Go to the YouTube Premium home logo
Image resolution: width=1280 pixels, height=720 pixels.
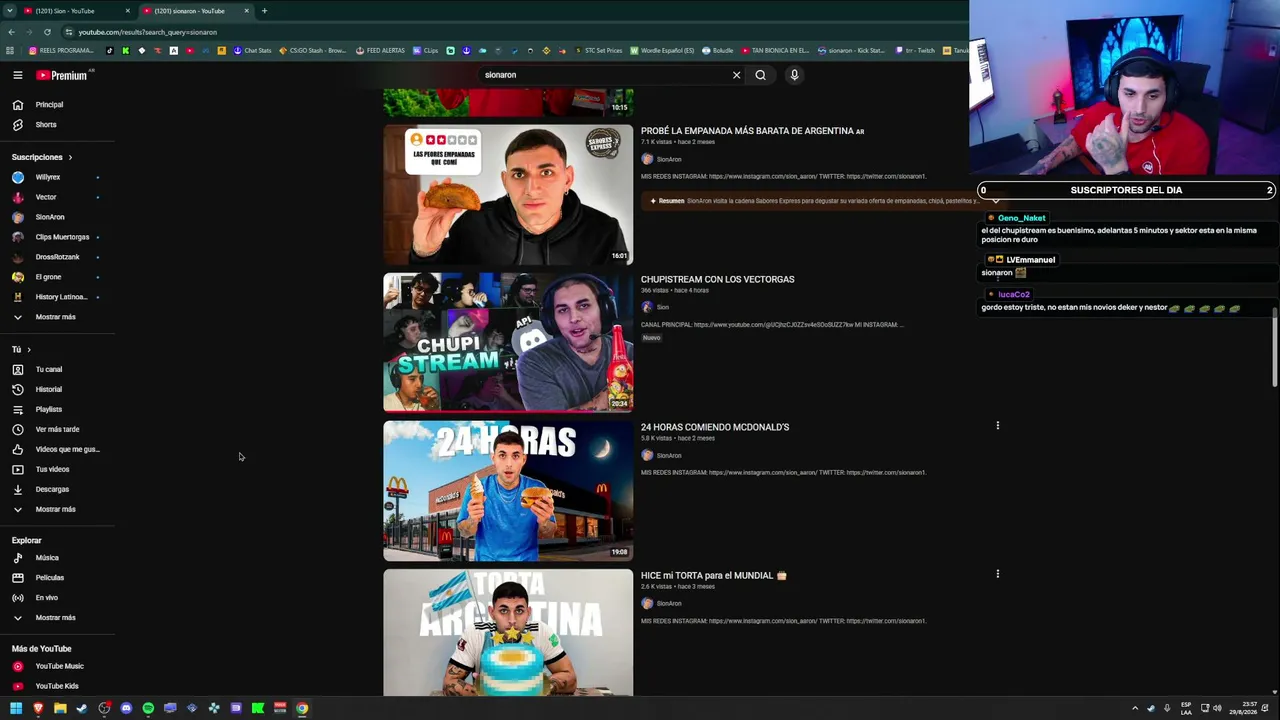[x=62, y=75]
